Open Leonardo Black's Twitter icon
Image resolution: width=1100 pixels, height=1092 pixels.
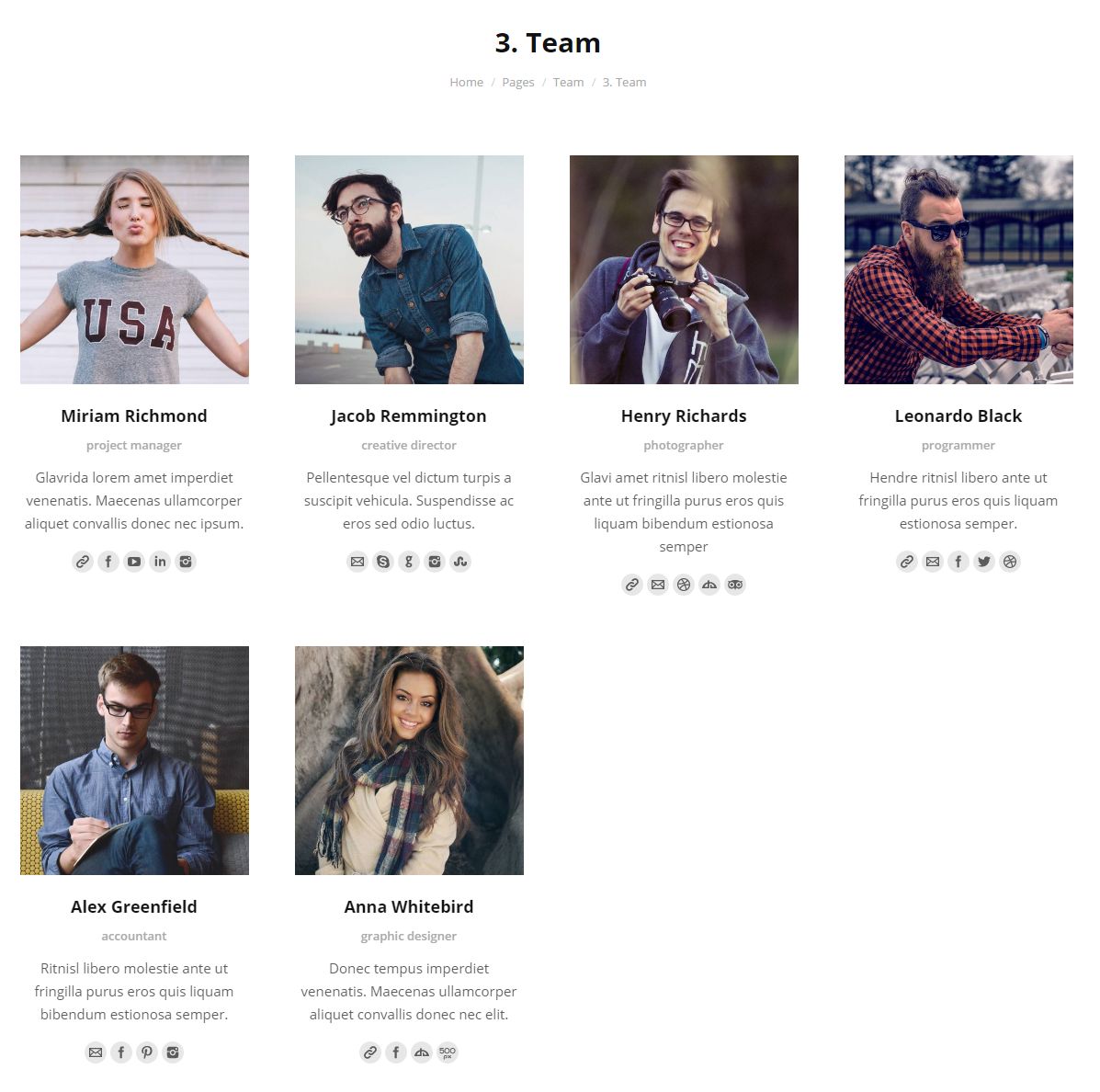pyautogui.click(x=984, y=562)
